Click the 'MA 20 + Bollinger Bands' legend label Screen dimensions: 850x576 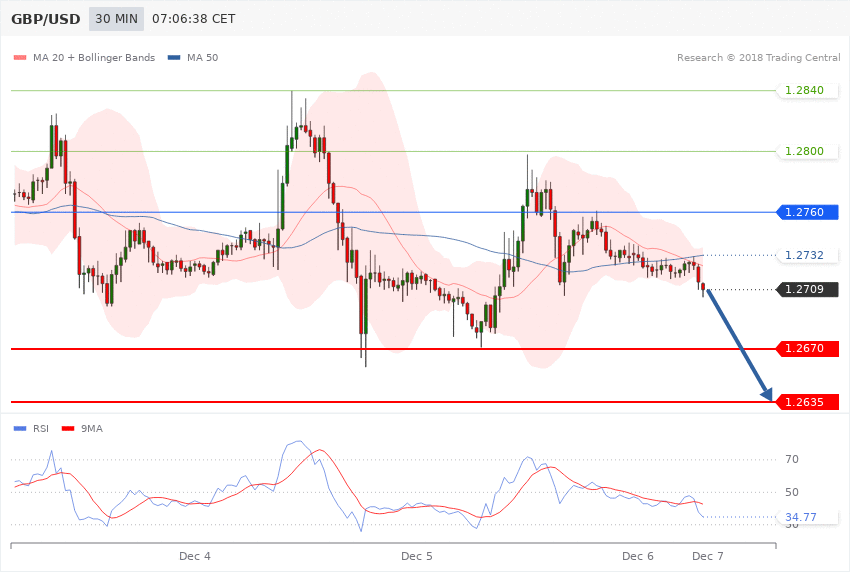point(94,57)
